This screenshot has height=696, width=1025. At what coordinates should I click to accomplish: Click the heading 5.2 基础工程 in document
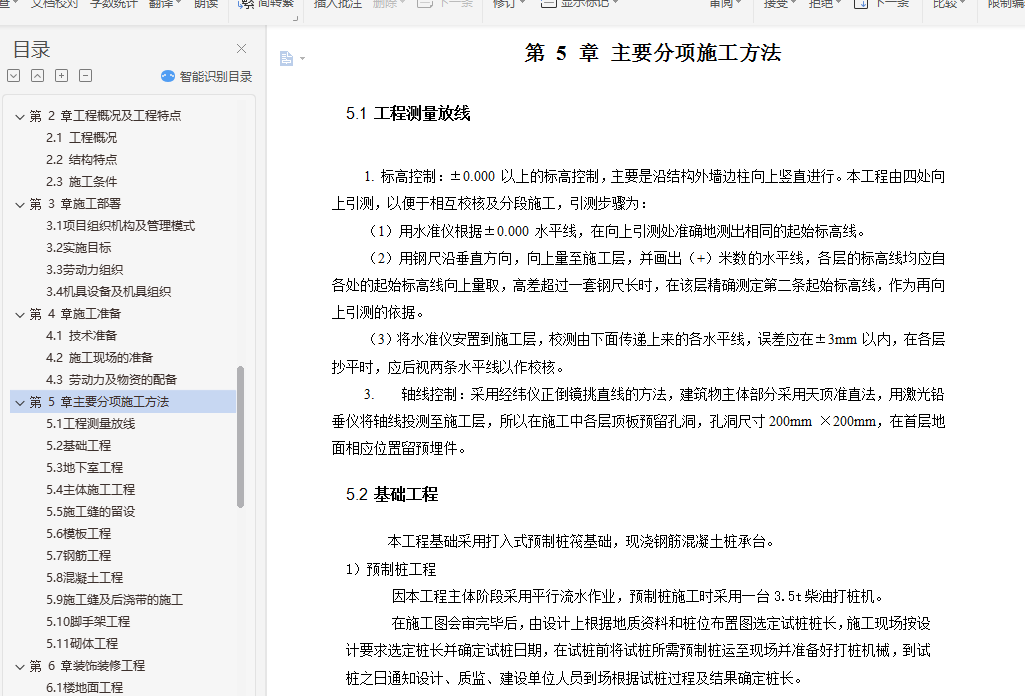coord(392,495)
